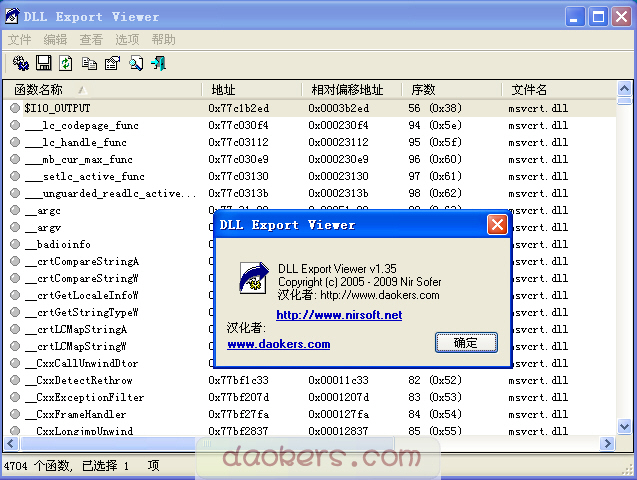Click the horizontal scrollbar right arrow

tap(607, 443)
